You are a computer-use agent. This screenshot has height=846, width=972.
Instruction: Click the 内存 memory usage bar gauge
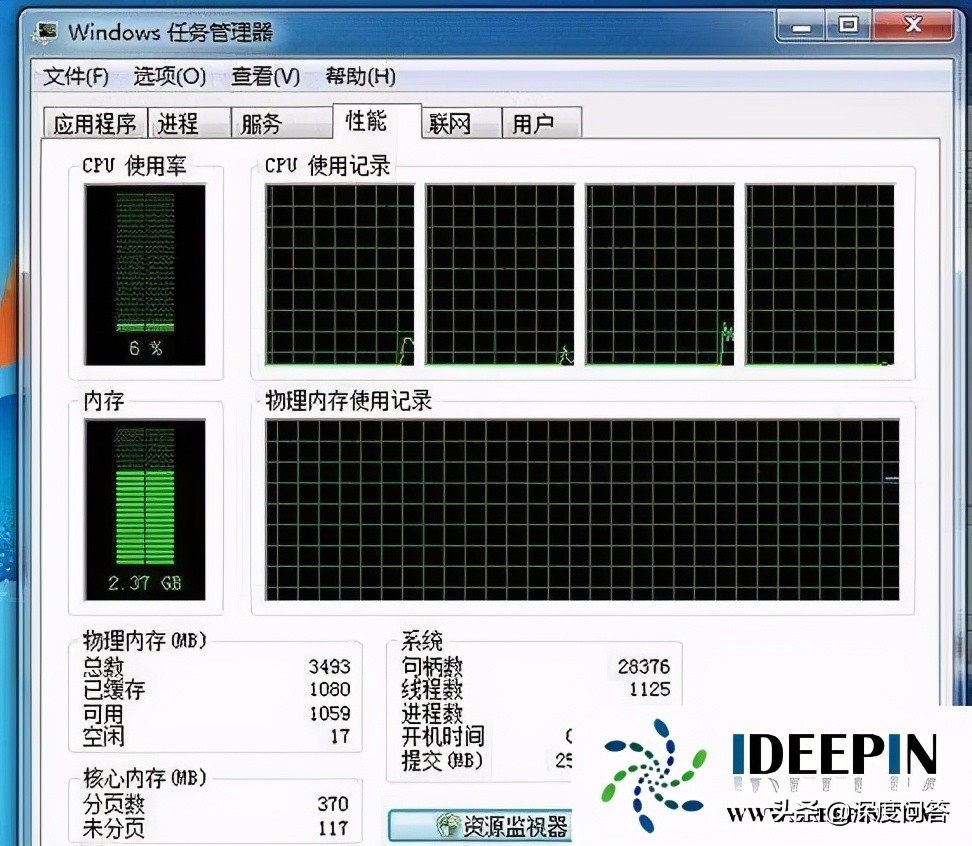point(146,500)
